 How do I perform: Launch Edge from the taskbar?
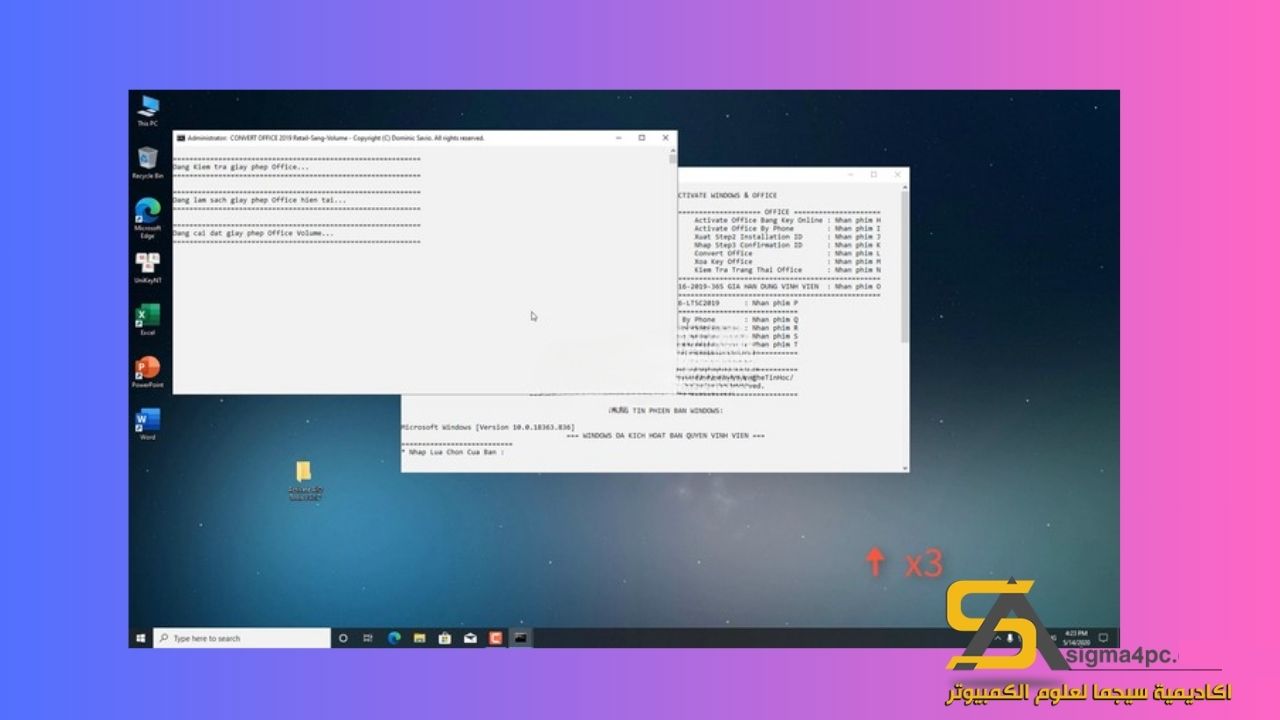394,638
